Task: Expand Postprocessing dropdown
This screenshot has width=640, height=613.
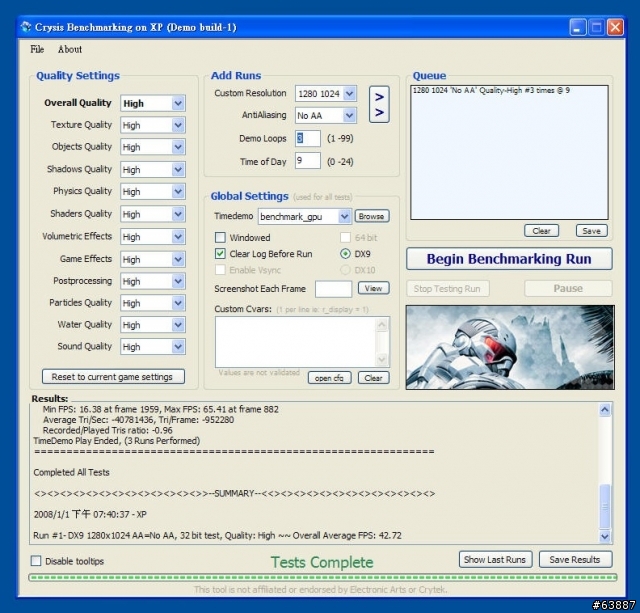Action: click(178, 281)
